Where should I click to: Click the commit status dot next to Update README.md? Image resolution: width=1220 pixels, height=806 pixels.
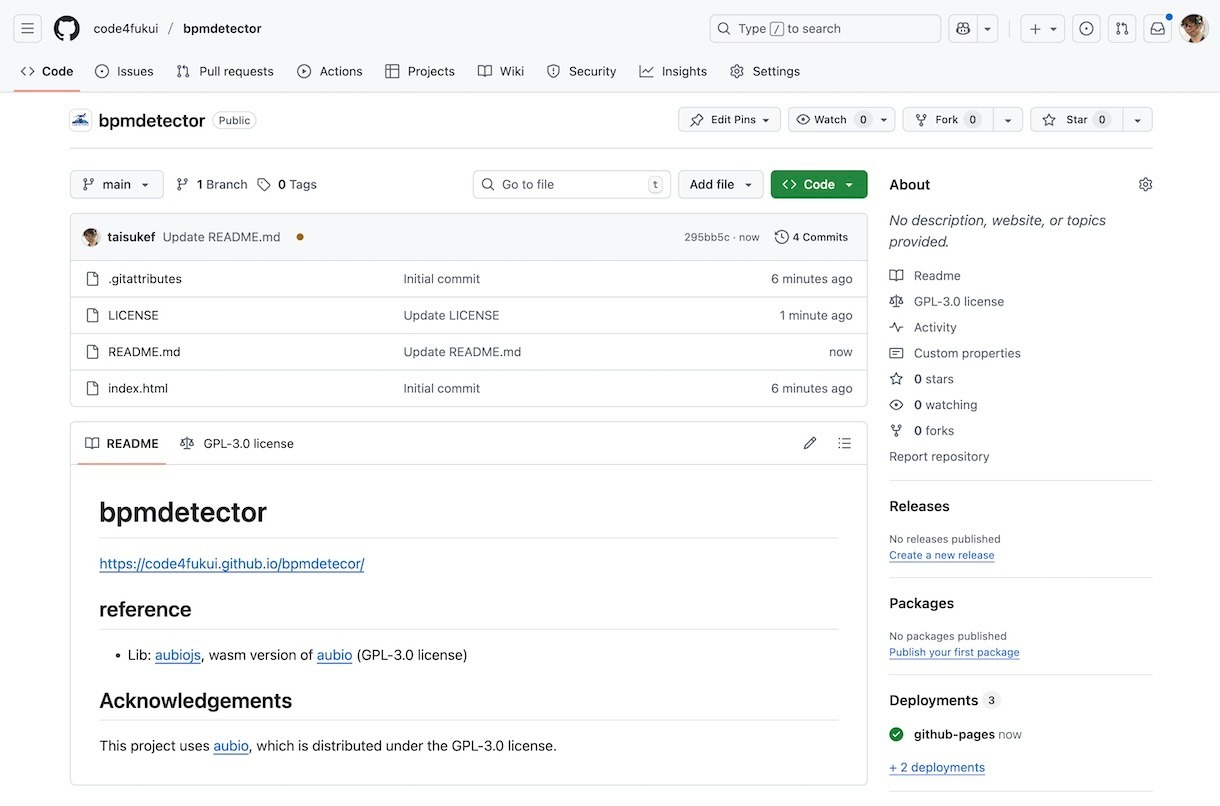tap(299, 237)
